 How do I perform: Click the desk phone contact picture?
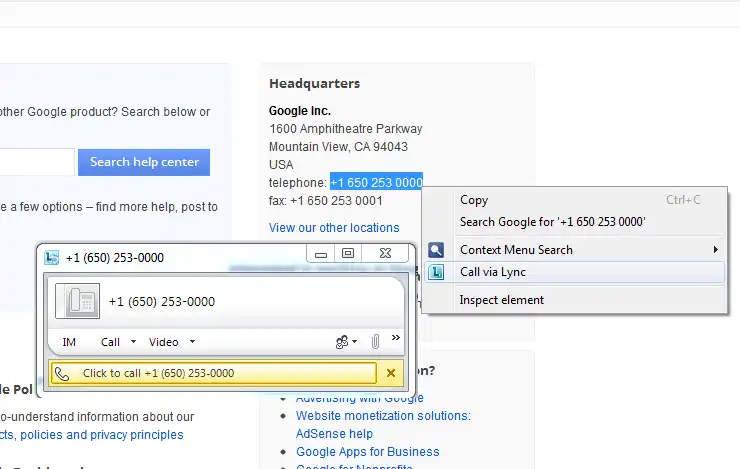(x=77, y=301)
